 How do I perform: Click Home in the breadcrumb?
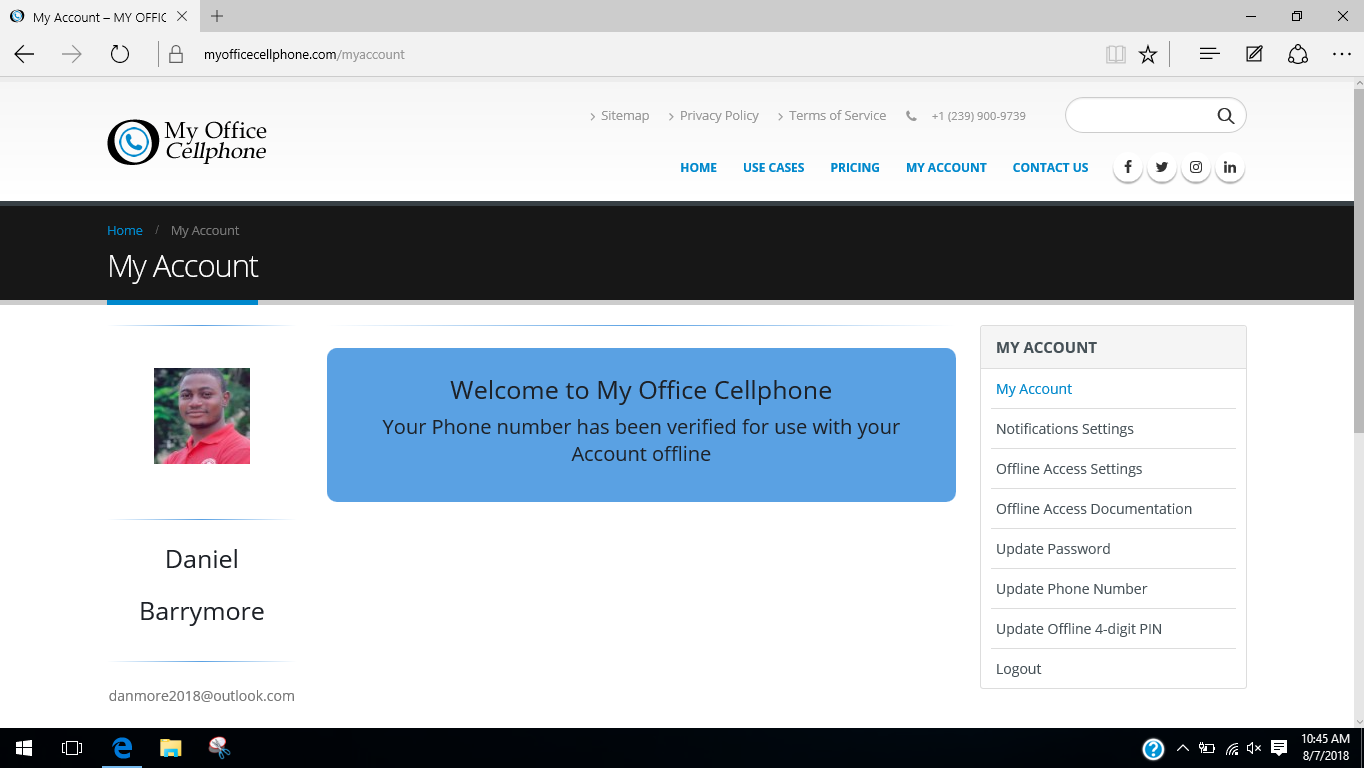125,230
